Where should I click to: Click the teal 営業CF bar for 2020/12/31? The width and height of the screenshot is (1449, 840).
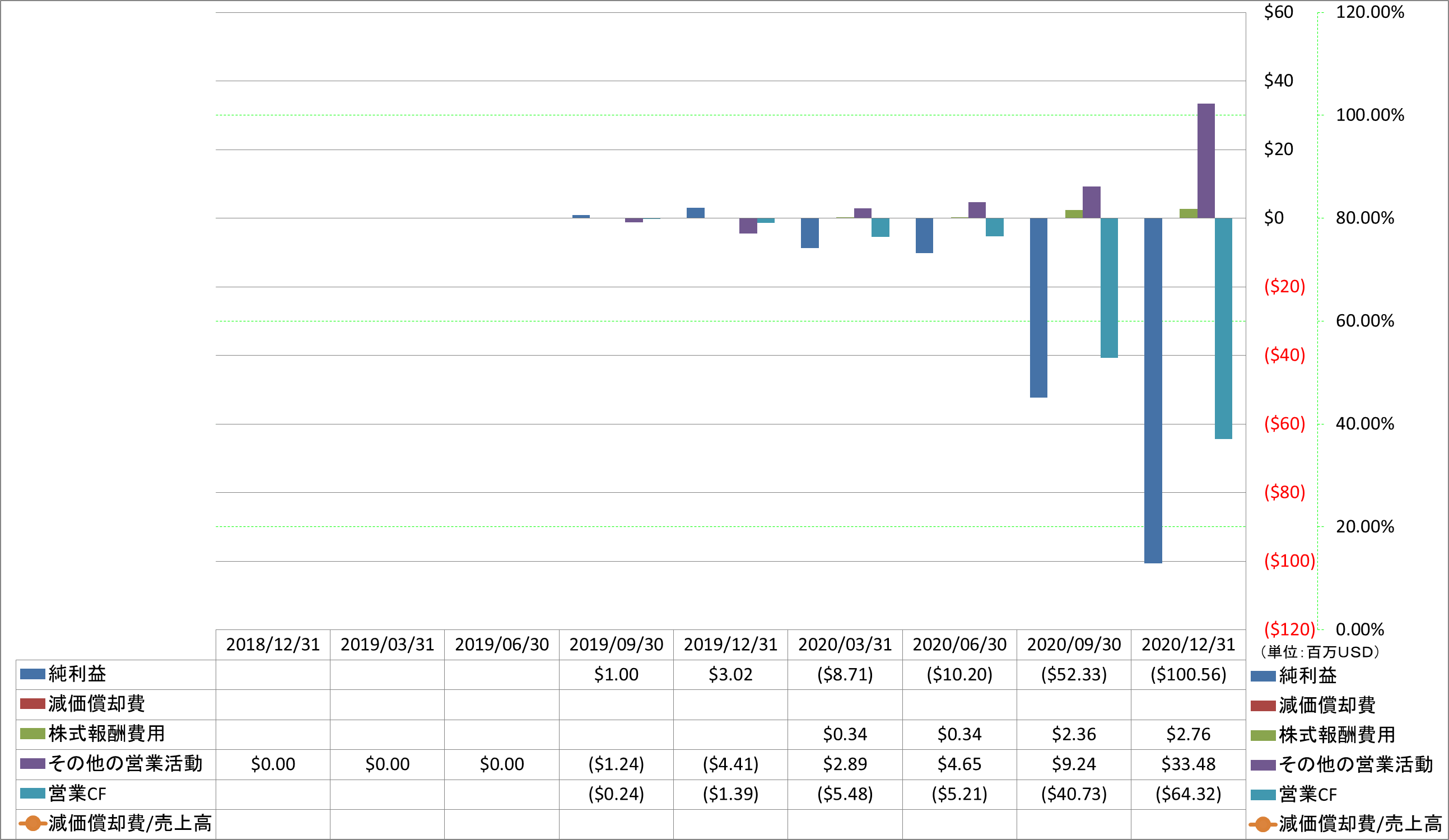1224,328
